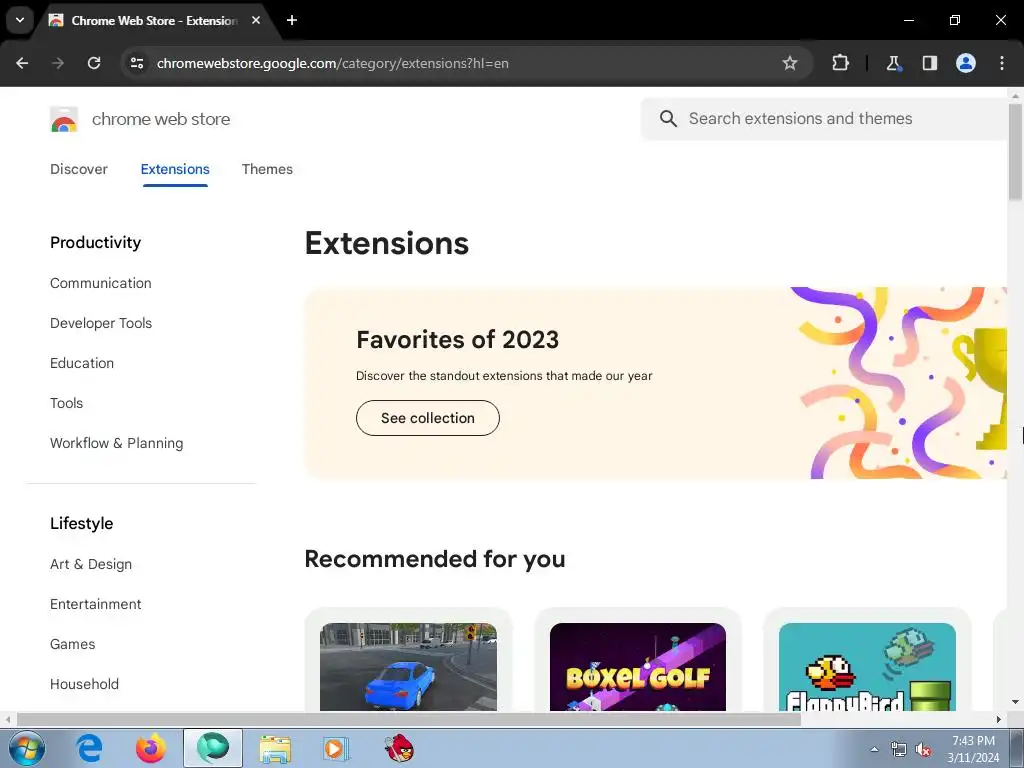Open Chrome three-dot menu
Screen dimensions: 1024x768
pyautogui.click(x=1002, y=63)
